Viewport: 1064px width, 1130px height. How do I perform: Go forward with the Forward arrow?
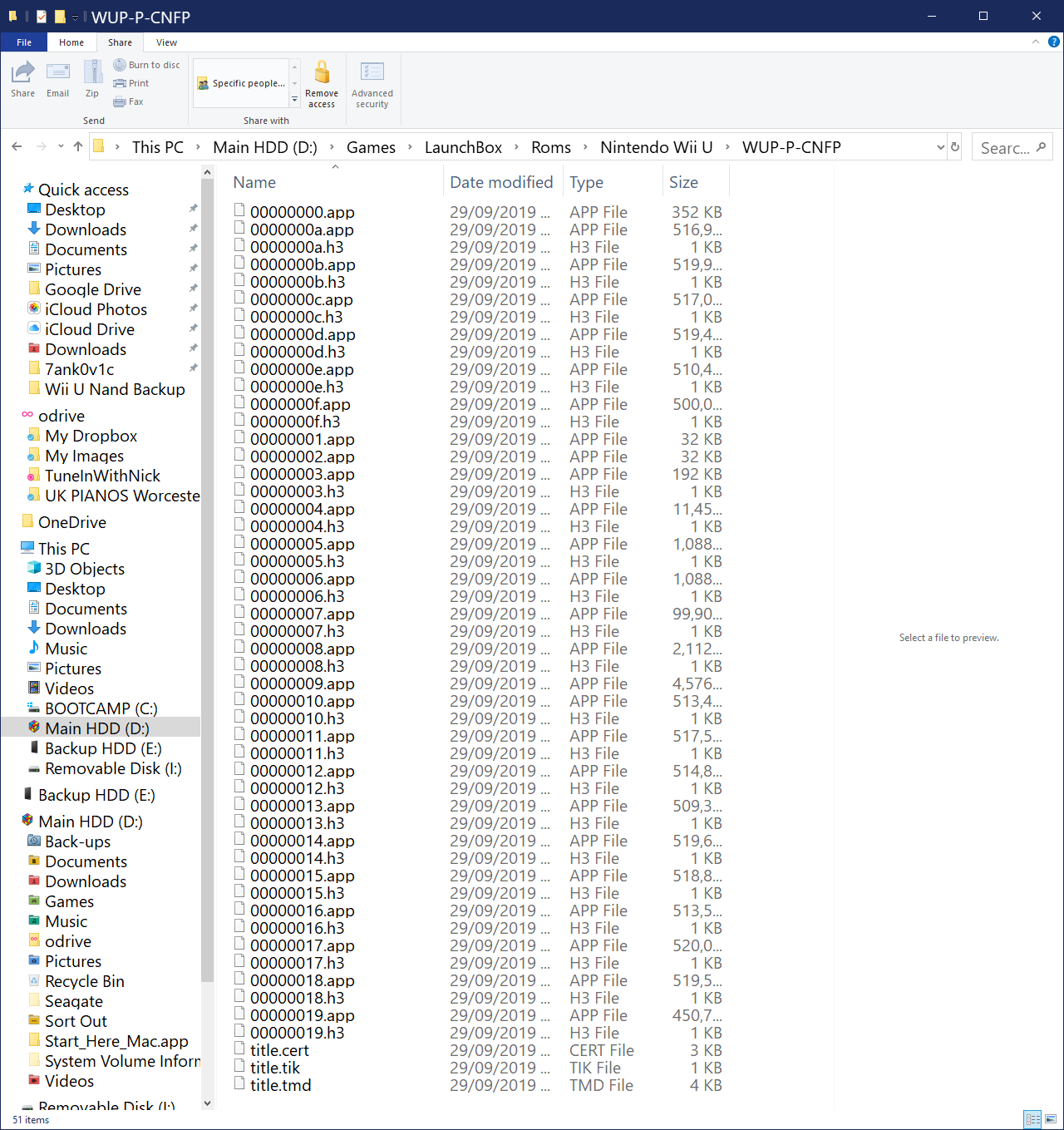pyautogui.click(x=41, y=146)
